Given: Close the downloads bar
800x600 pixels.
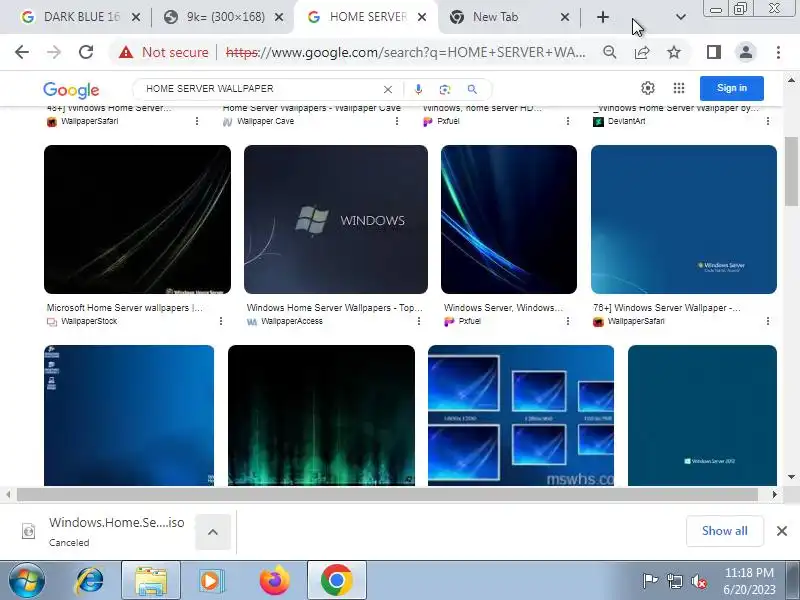Looking at the screenshot, I should (782, 531).
